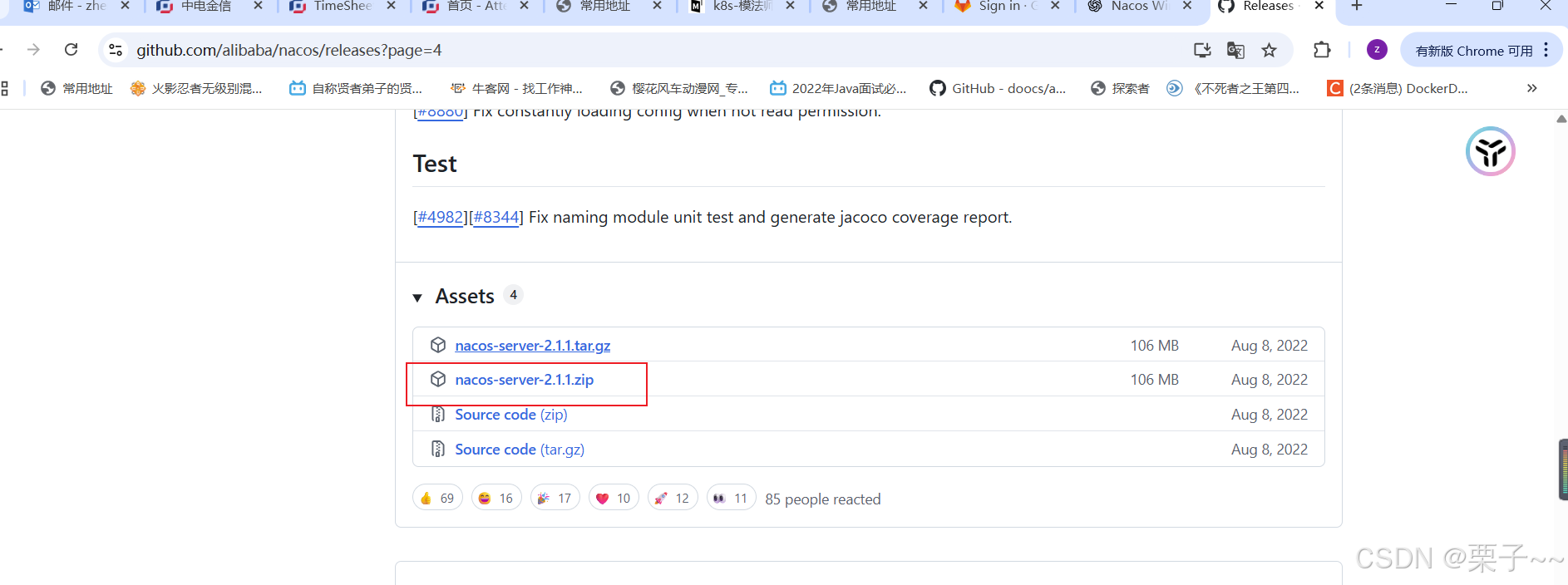Image resolution: width=1568 pixels, height=585 pixels.
Task: Switch to the k8s-模法师 tab
Action: (x=742, y=7)
